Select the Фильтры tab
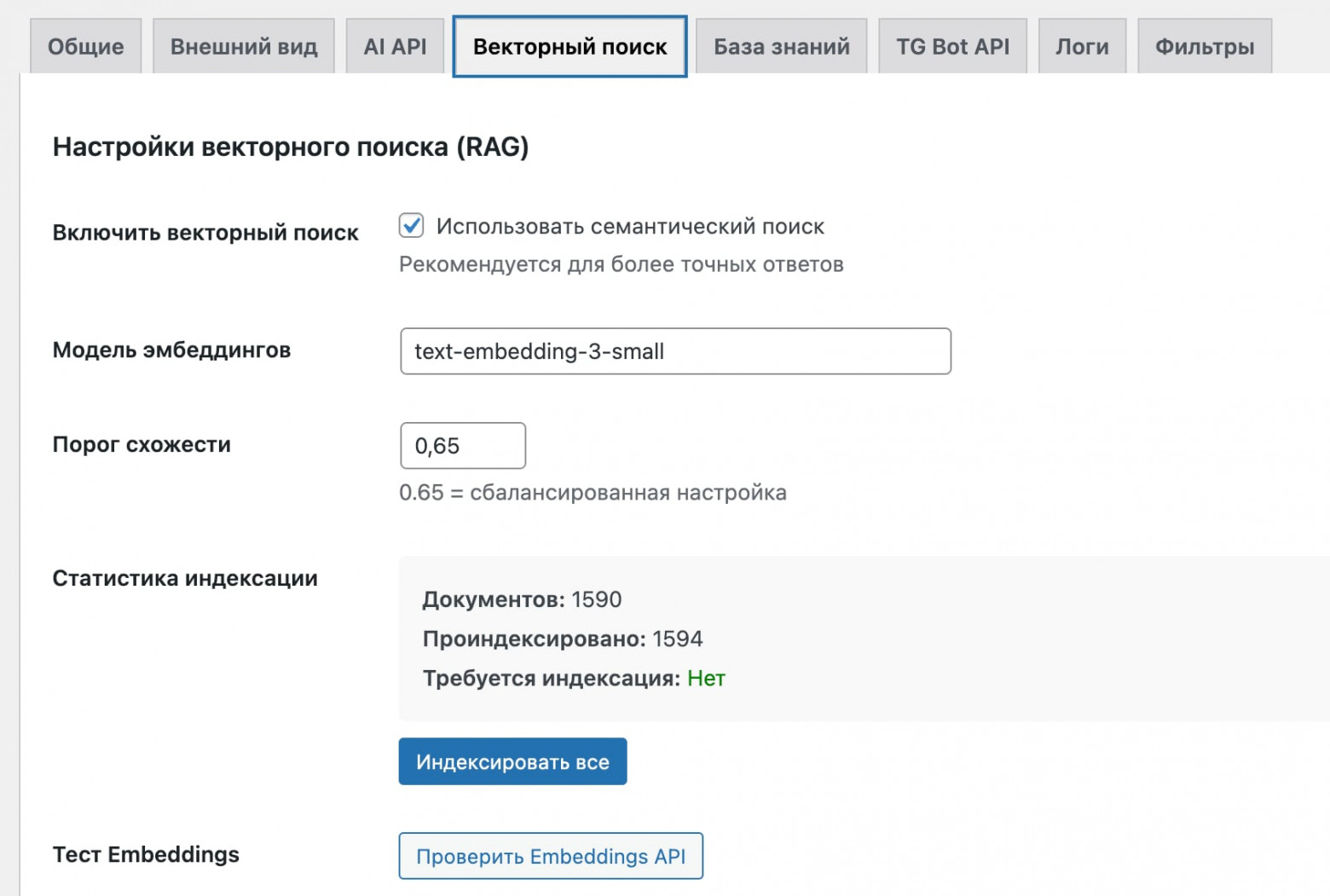The image size is (1330, 896). tap(1204, 46)
